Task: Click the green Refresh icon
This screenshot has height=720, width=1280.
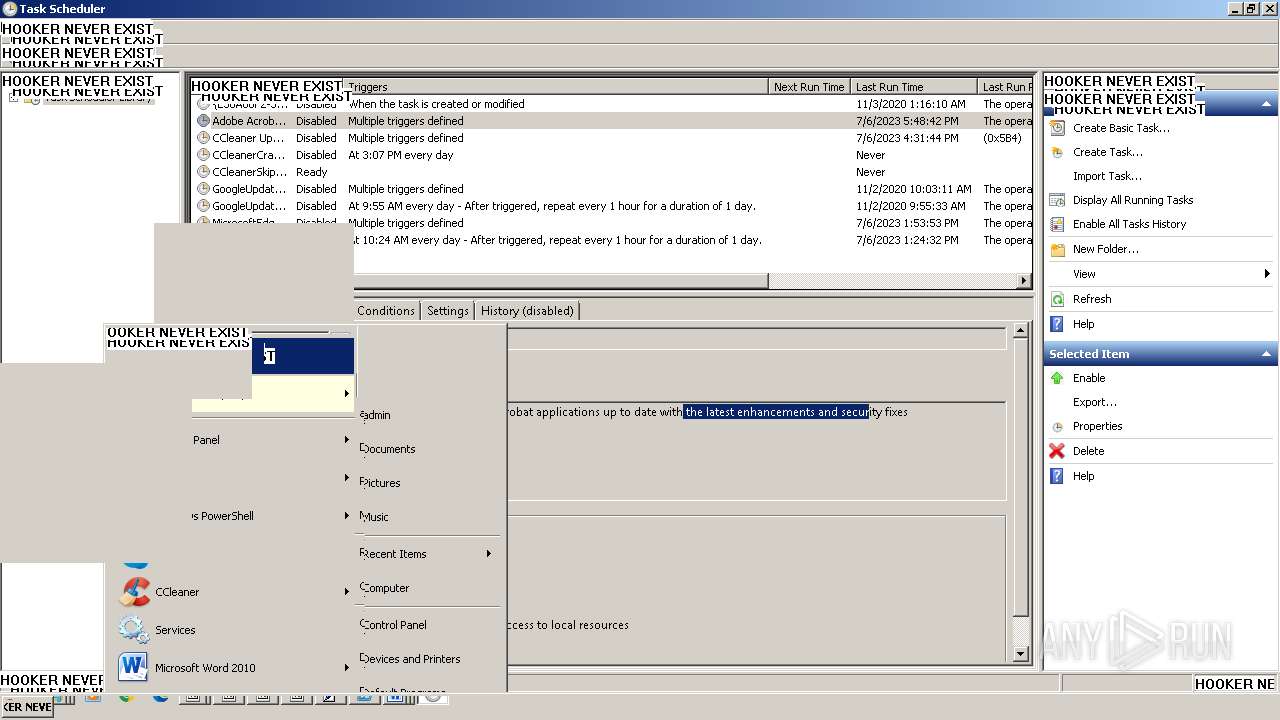Action: point(1057,299)
